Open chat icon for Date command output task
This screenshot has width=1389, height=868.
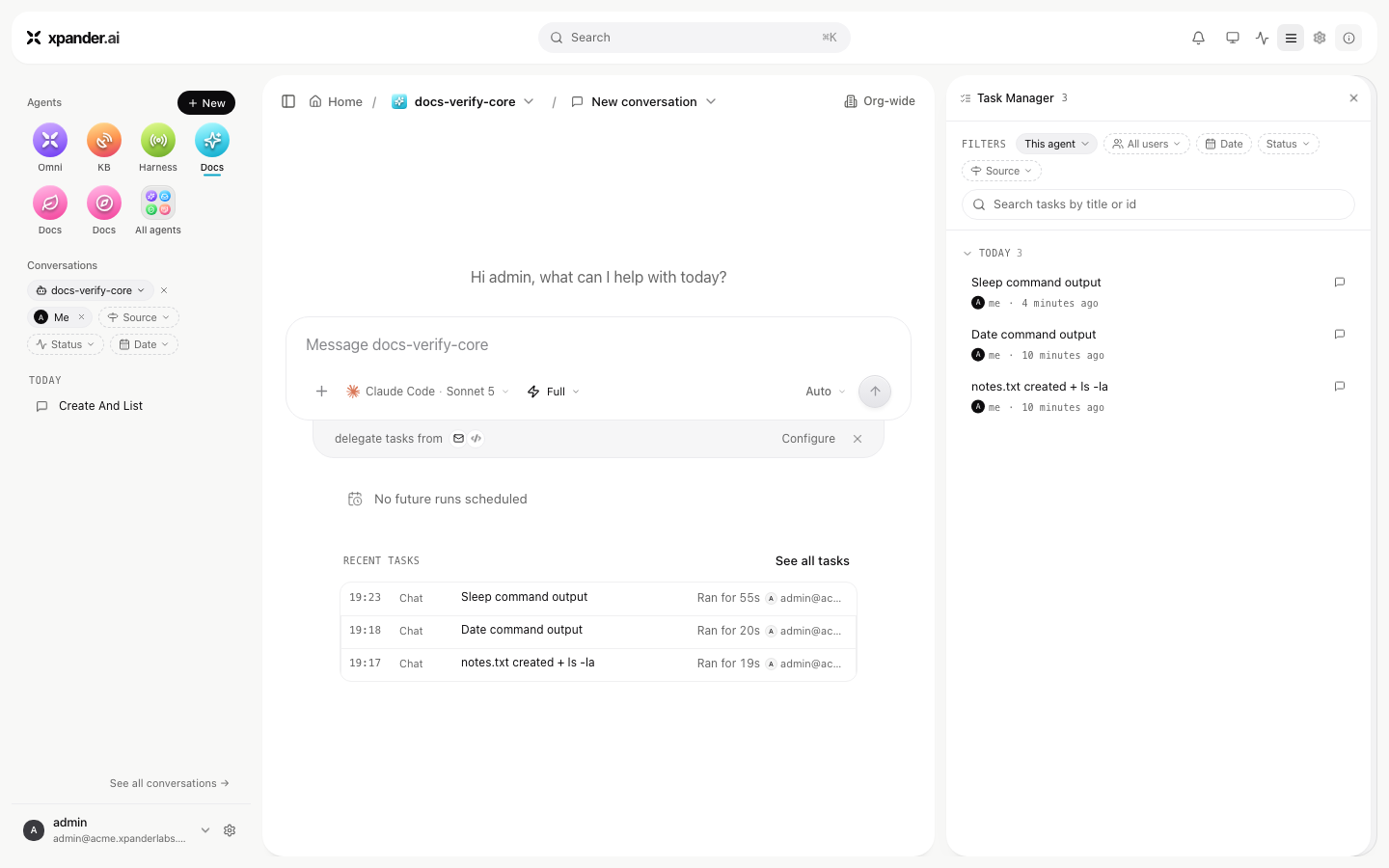pyautogui.click(x=1340, y=335)
